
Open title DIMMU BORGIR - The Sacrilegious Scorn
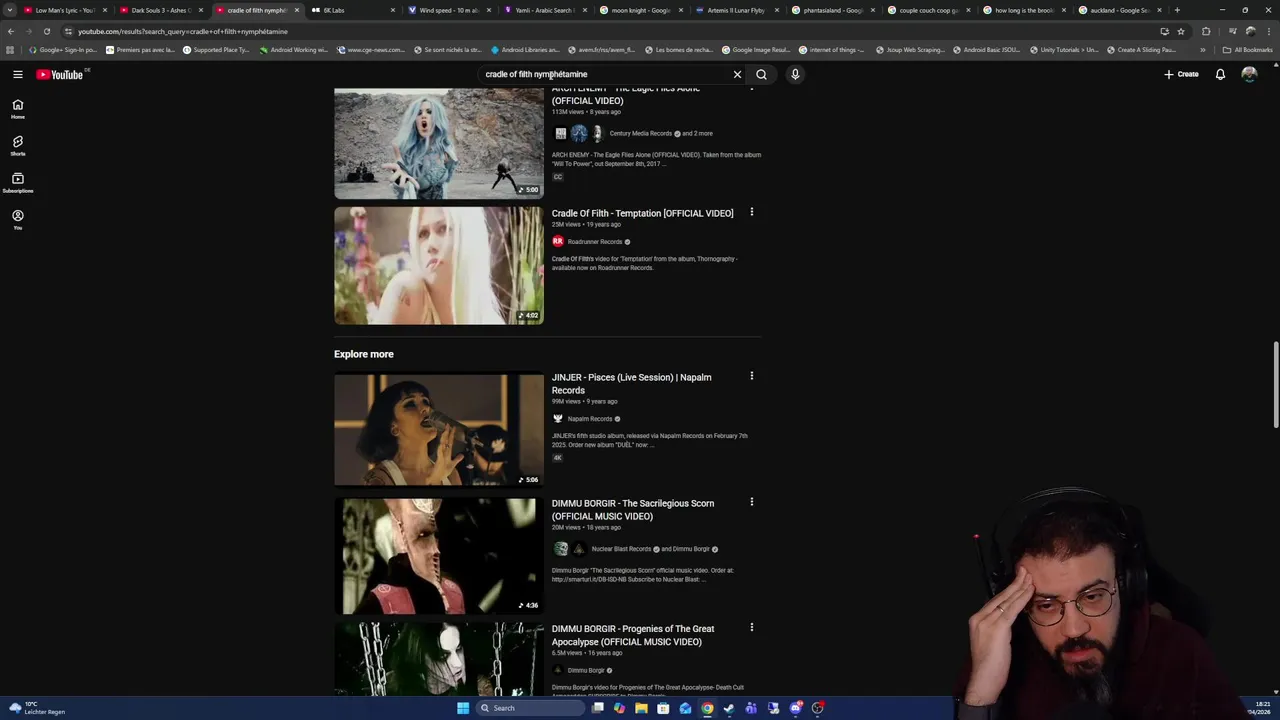click(633, 510)
